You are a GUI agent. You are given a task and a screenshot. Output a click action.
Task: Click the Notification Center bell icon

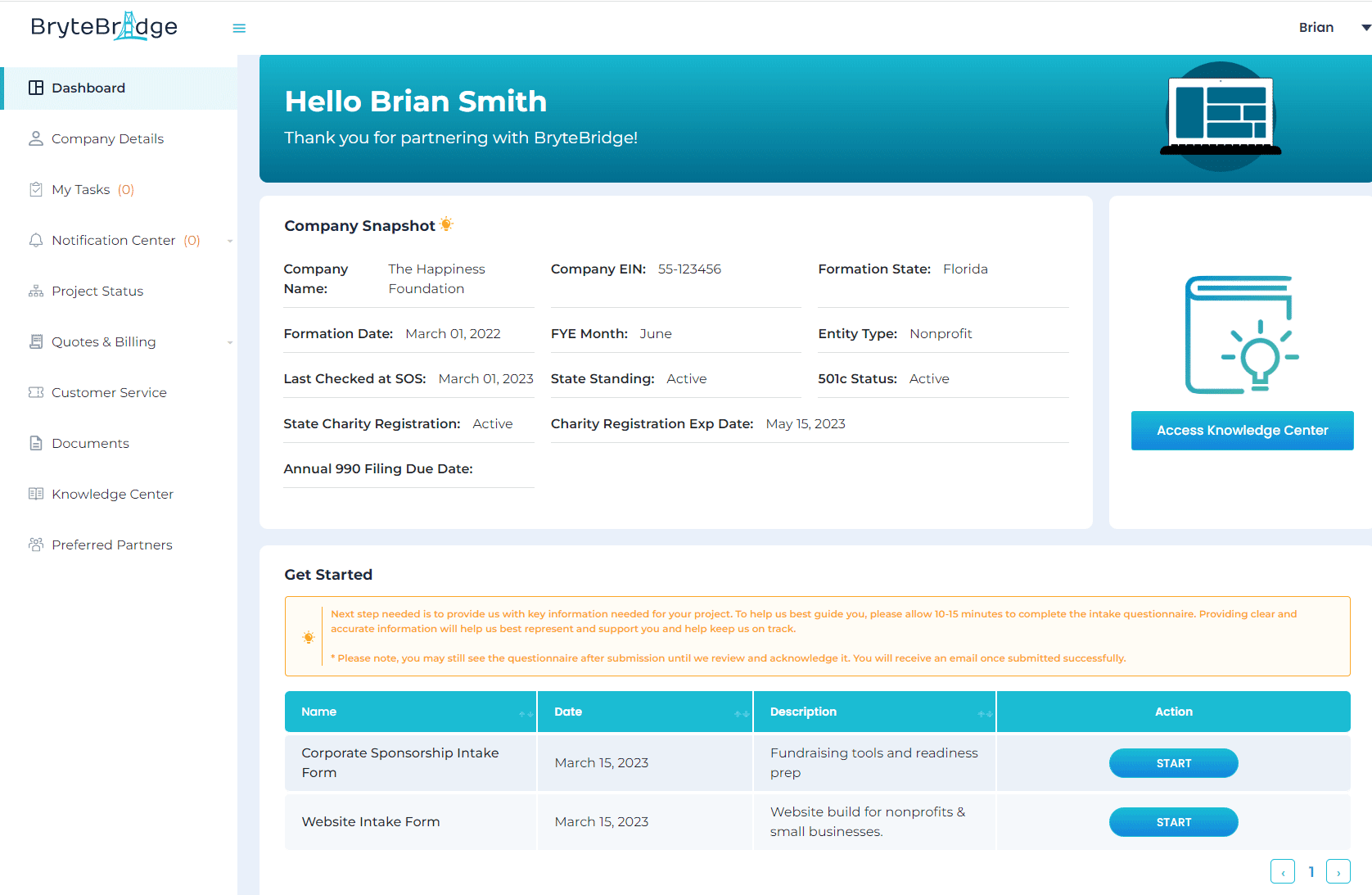[36, 240]
